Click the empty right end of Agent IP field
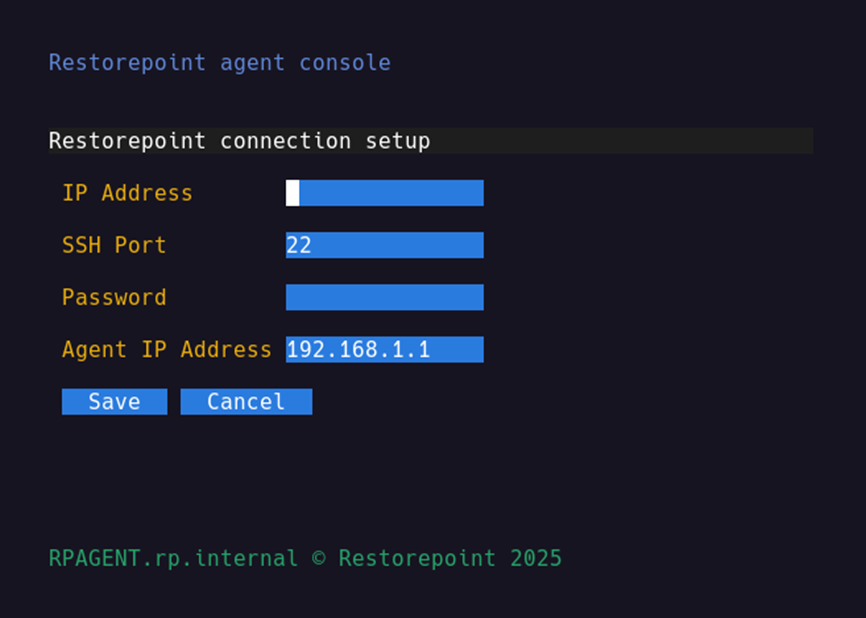Image resolution: width=866 pixels, height=618 pixels. pos(460,349)
